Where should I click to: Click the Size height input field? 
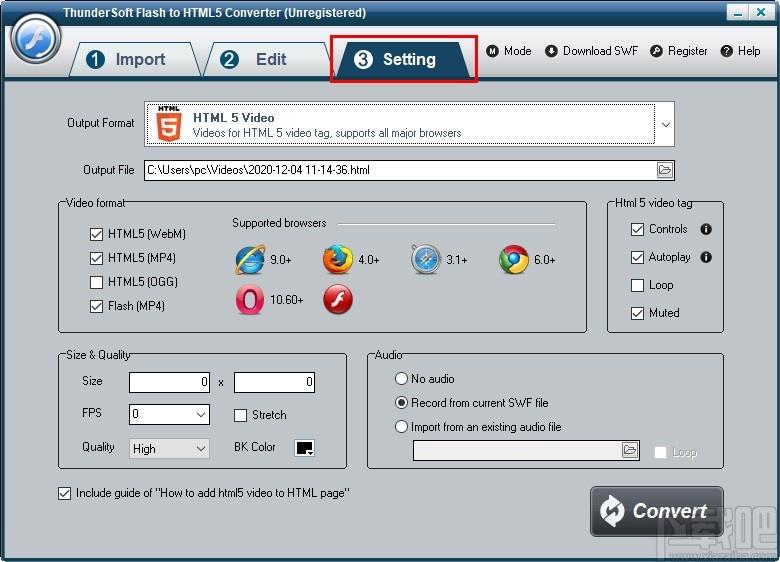tap(274, 382)
